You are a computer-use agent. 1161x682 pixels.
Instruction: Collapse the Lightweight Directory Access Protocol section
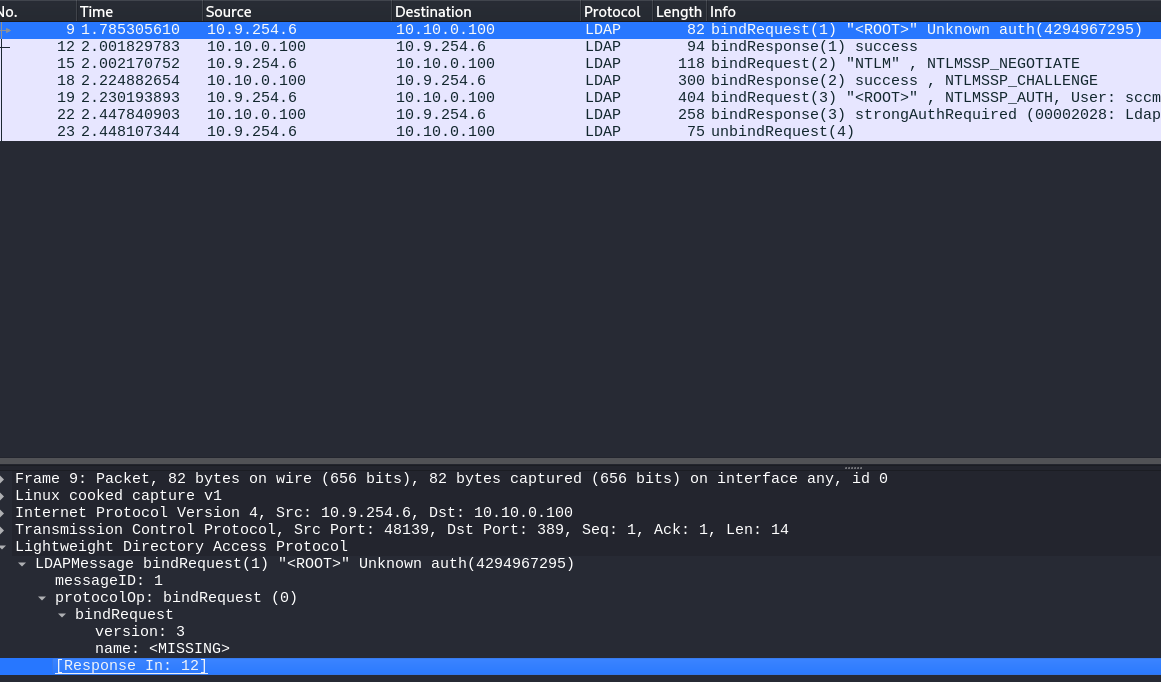pyautogui.click(x=6, y=547)
